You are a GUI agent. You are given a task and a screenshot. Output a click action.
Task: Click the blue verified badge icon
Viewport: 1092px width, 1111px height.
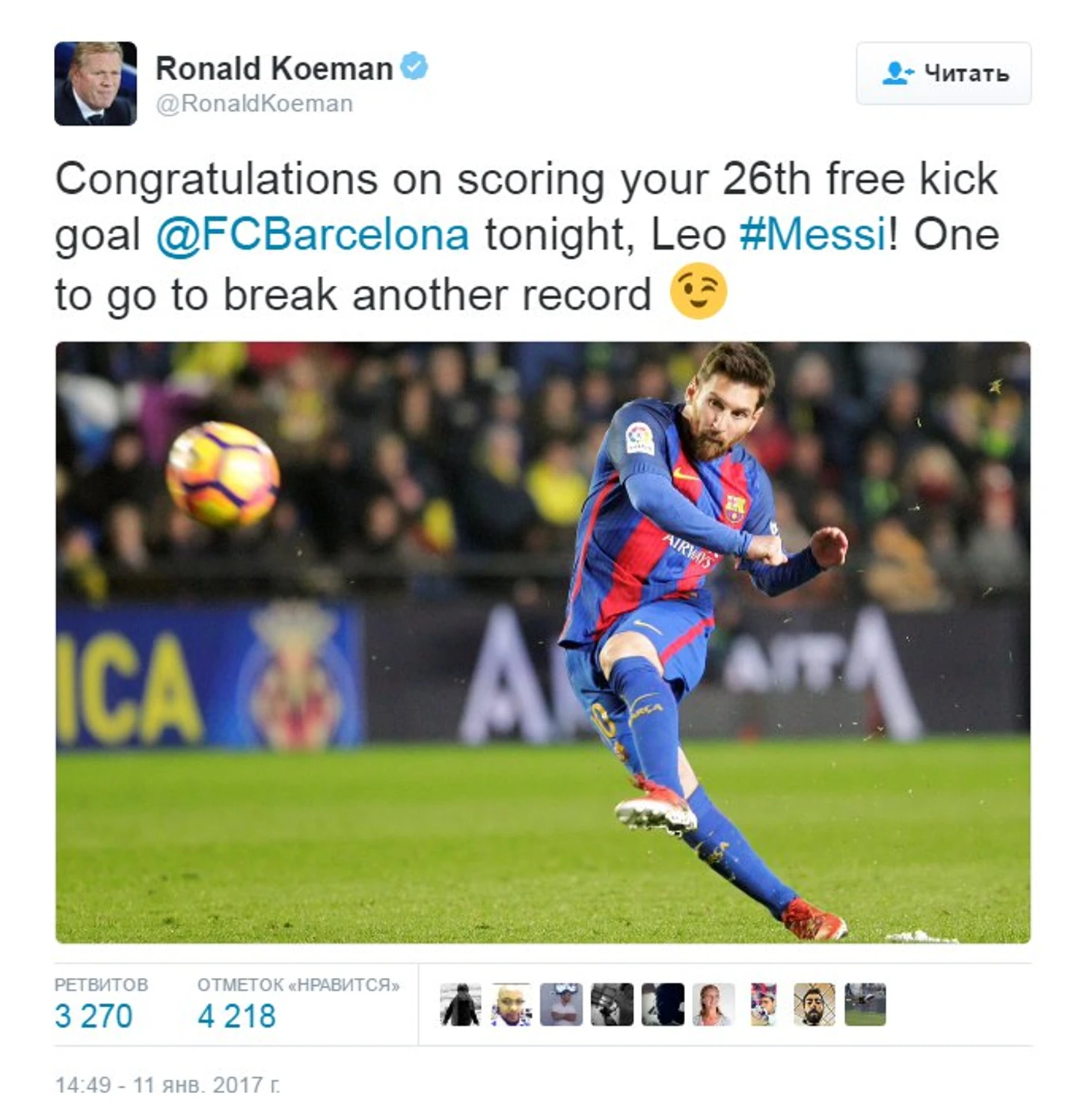[414, 66]
